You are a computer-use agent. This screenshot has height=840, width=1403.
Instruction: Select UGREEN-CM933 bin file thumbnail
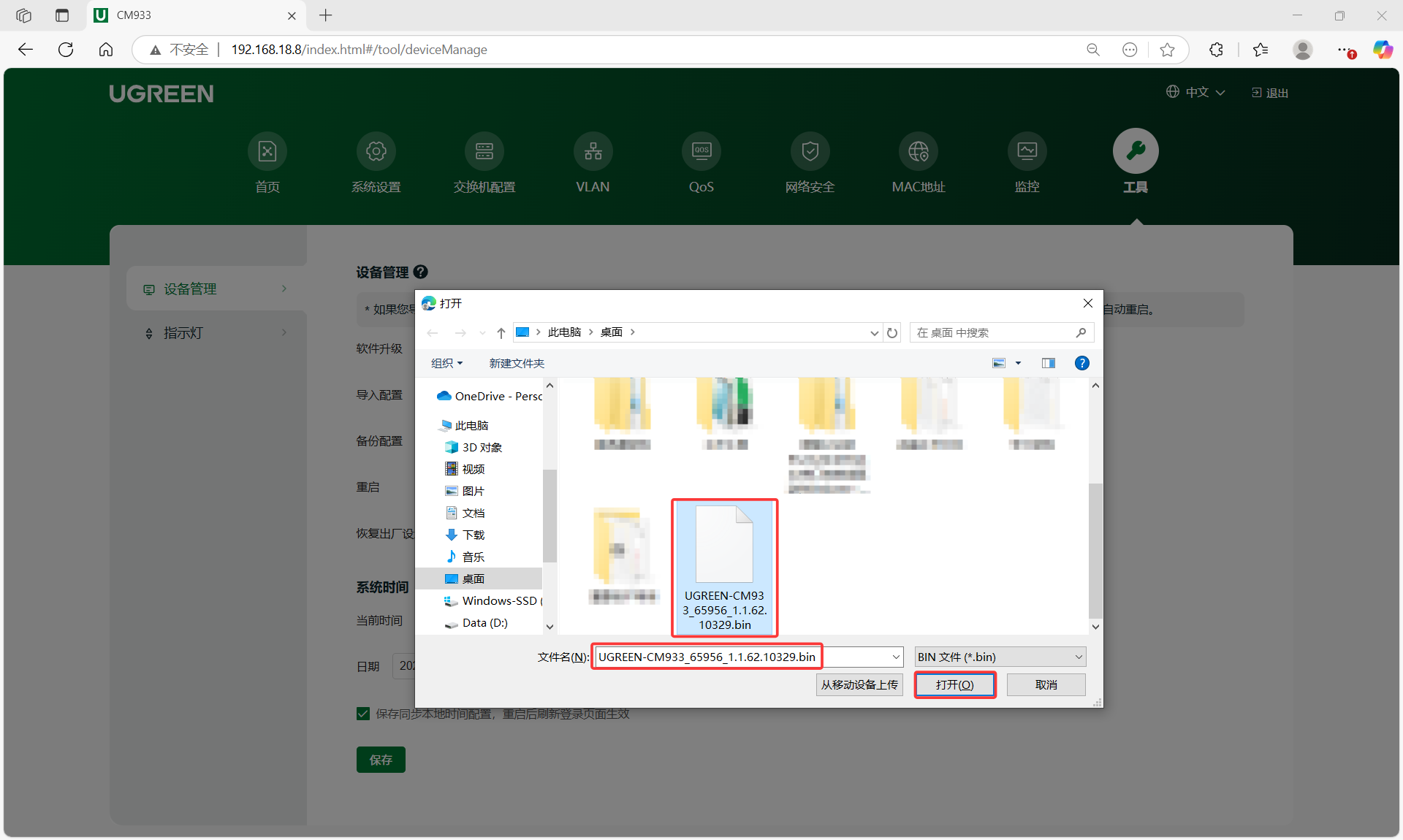[724, 567]
